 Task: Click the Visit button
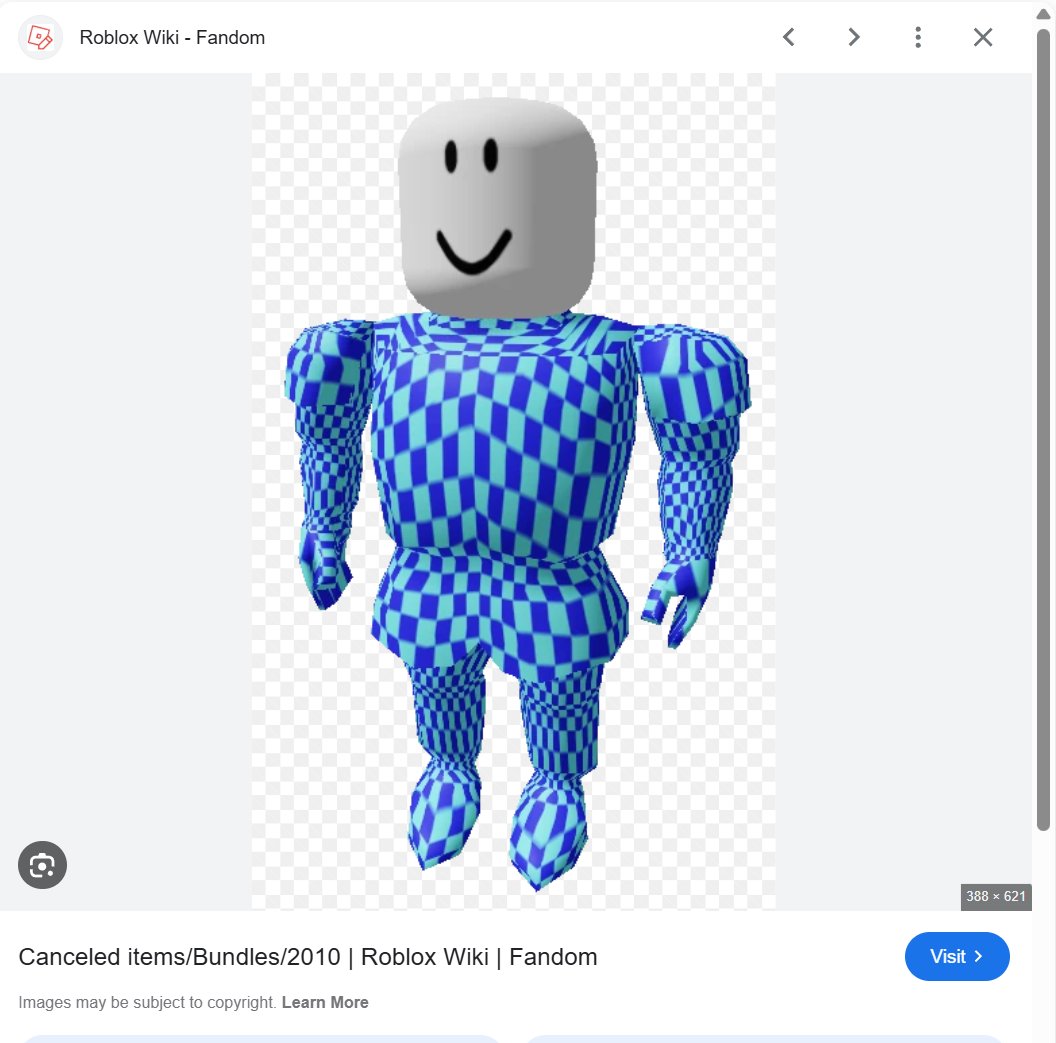pos(956,956)
